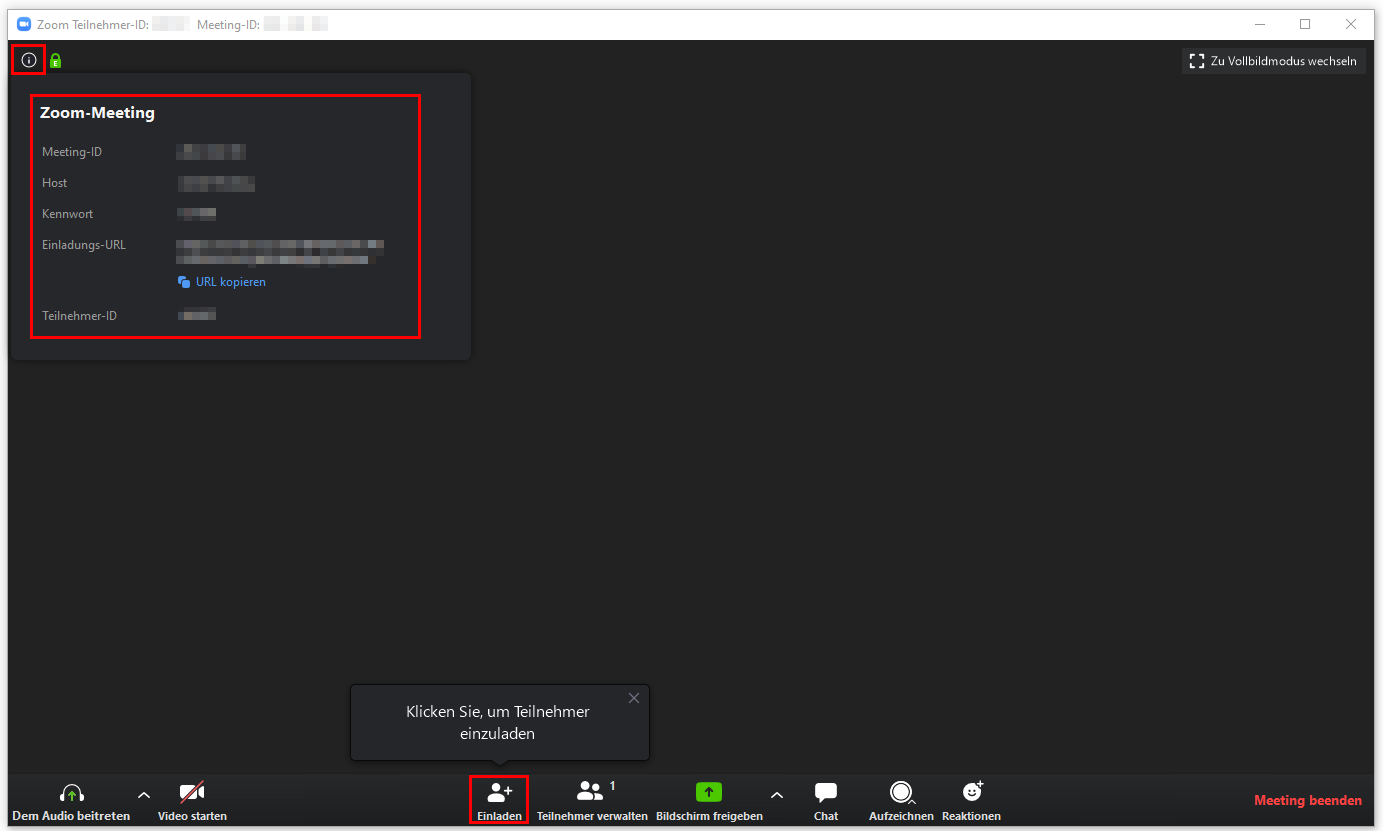Open the Einladen invite participants button

(x=499, y=800)
